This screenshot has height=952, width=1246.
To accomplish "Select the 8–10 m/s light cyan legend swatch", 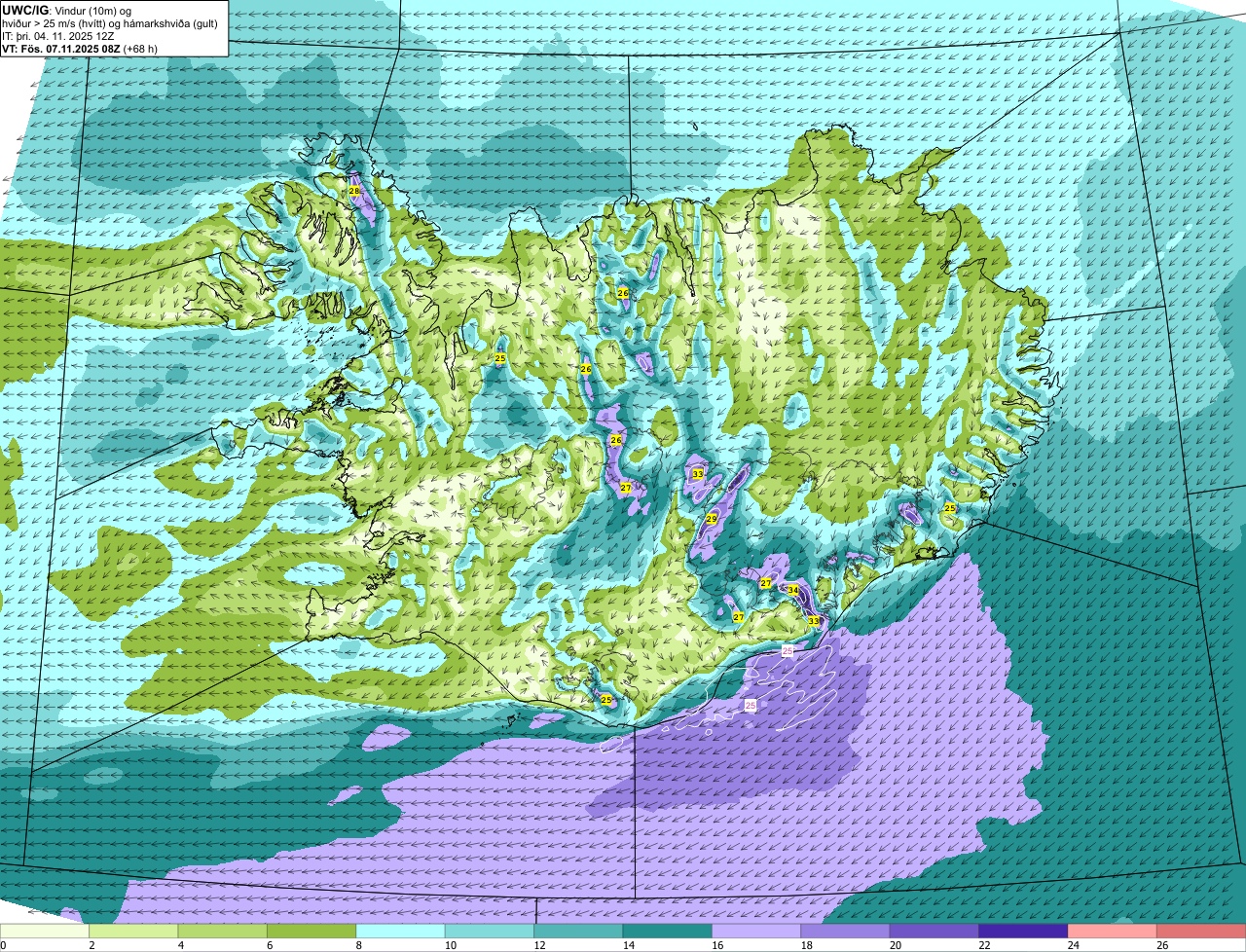I will (x=400, y=931).
